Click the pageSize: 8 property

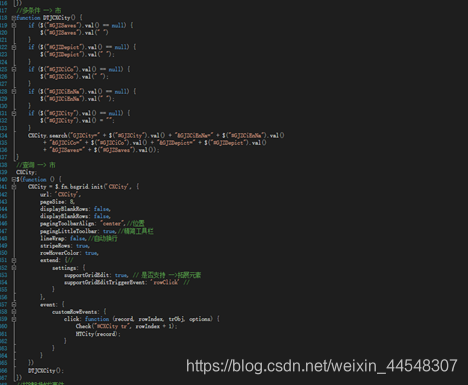57,201
